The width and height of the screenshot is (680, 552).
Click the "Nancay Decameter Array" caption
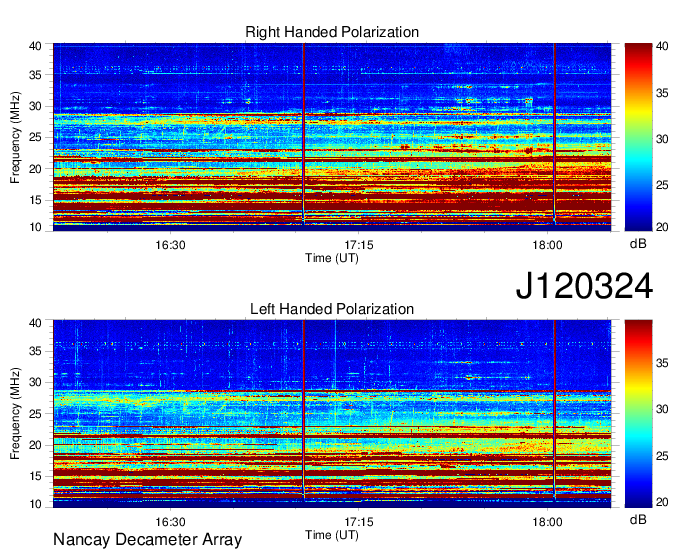pos(147,539)
